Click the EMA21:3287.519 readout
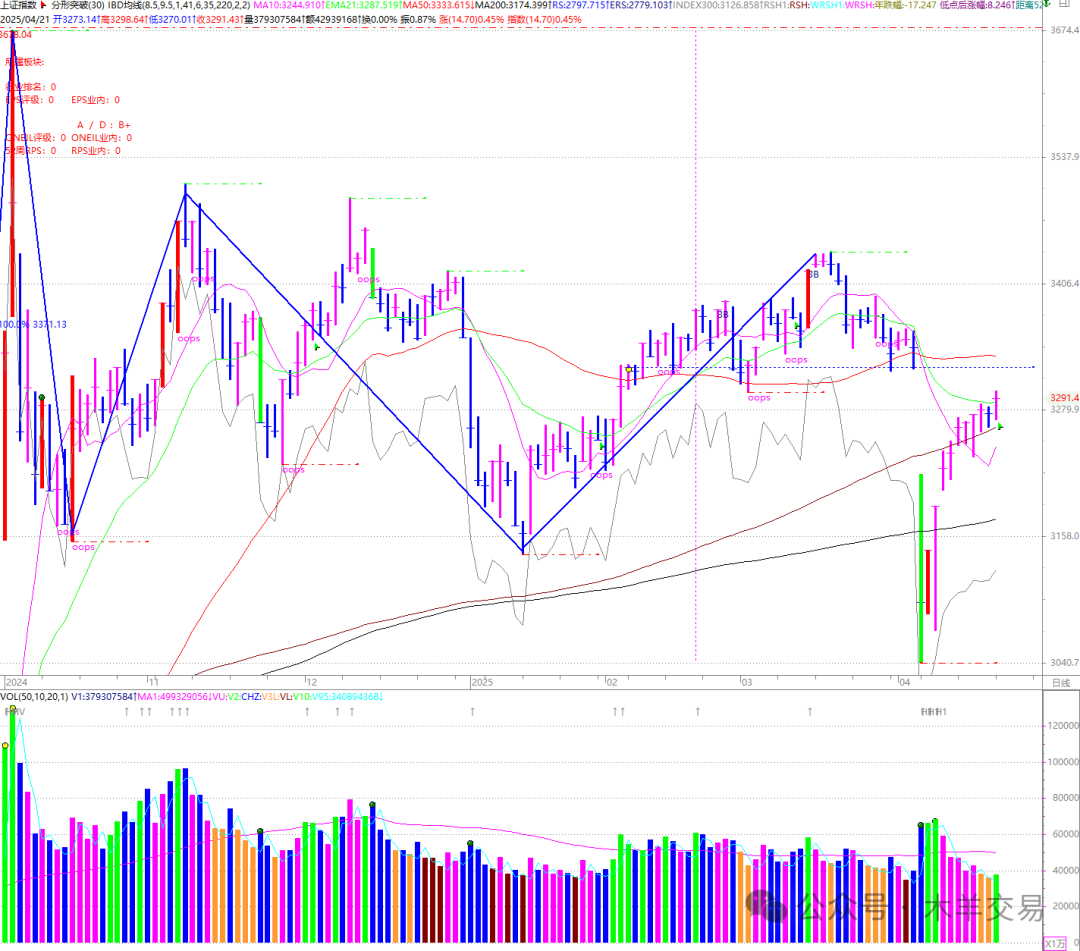This screenshot has width=1080, height=951. (363, 6)
